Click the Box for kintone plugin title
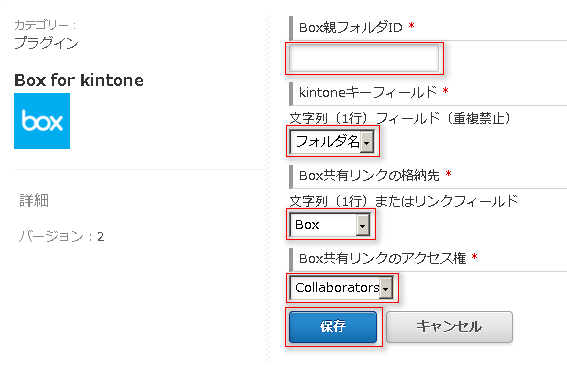The height and width of the screenshot is (392, 567). coord(79,80)
